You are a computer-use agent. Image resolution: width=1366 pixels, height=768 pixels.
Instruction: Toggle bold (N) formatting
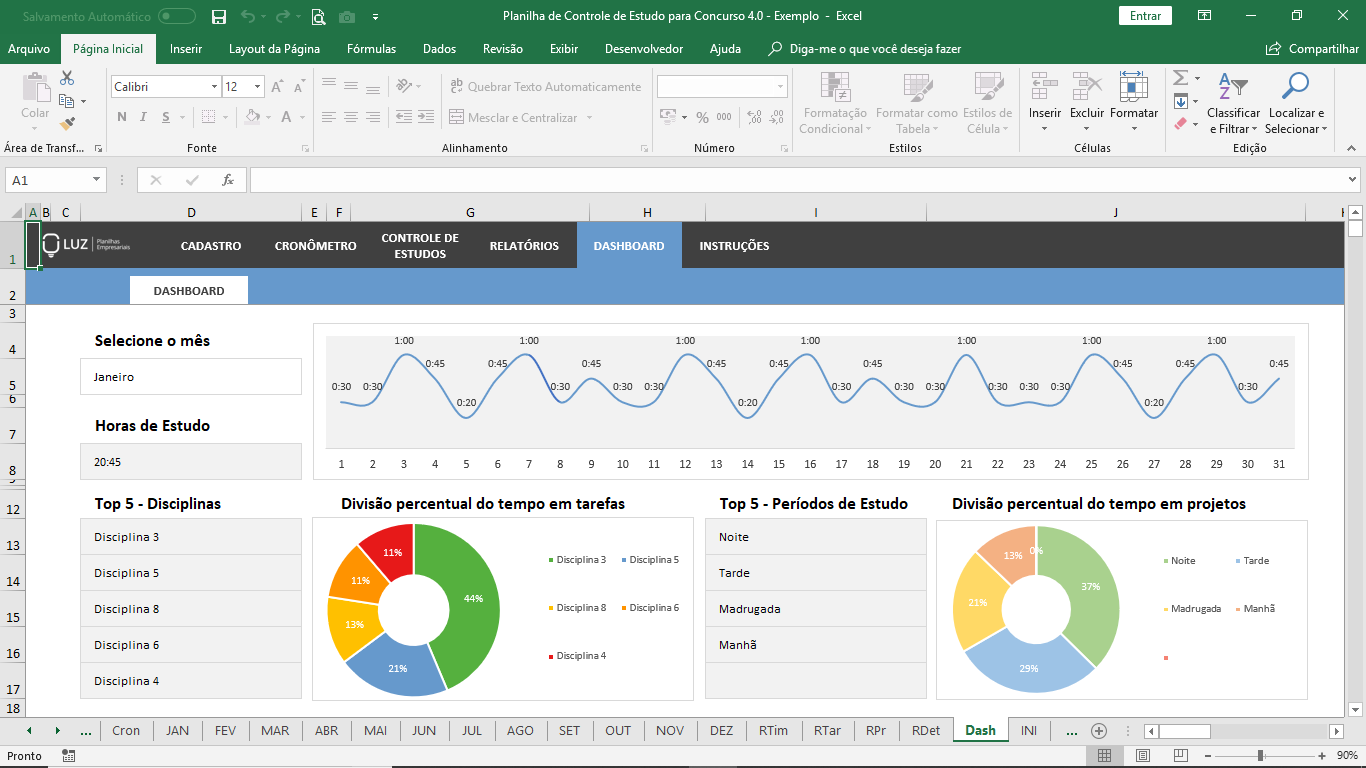122,117
